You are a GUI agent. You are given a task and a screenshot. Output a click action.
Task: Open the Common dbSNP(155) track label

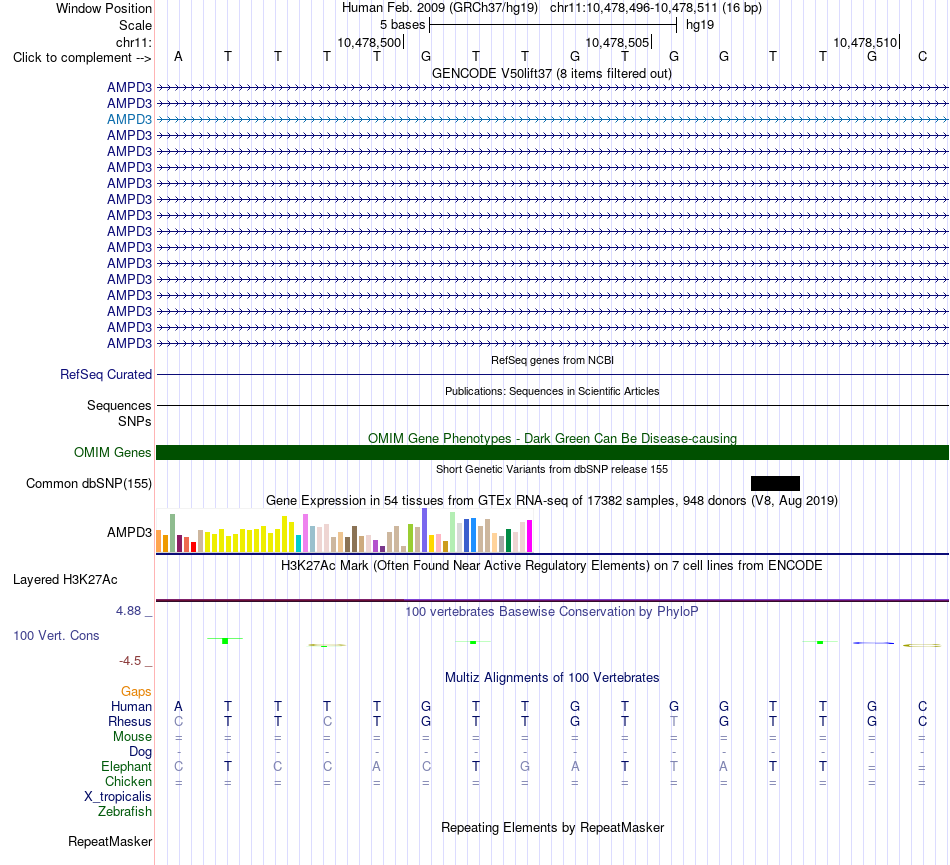pos(89,483)
